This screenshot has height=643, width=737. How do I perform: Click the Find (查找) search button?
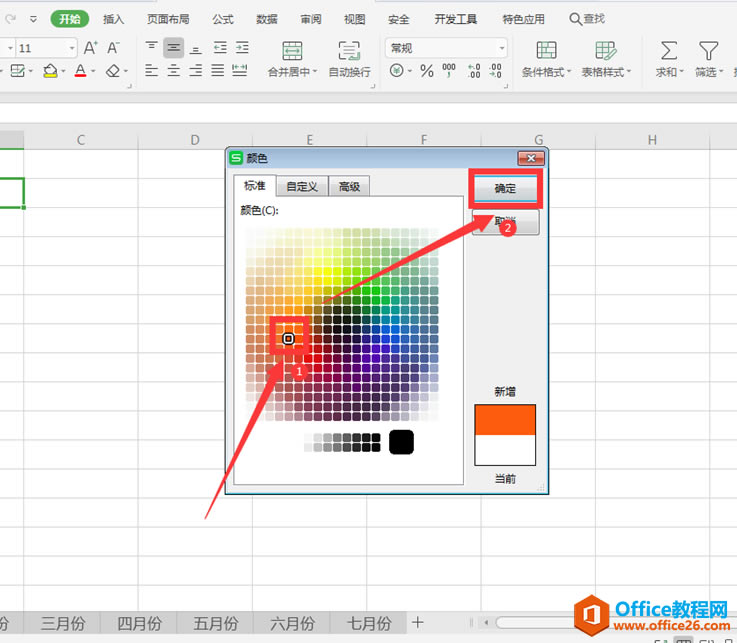coord(587,19)
